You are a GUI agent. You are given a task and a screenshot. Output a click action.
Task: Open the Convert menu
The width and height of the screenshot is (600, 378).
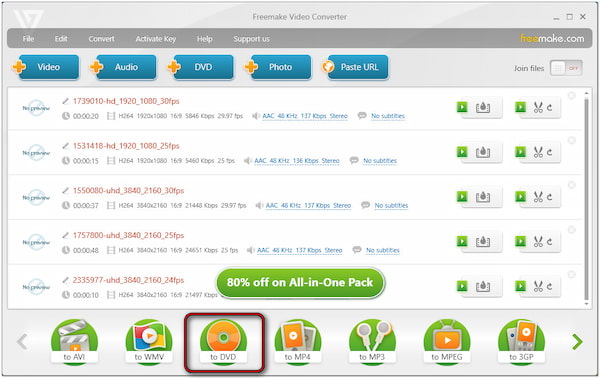coord(101,39)
